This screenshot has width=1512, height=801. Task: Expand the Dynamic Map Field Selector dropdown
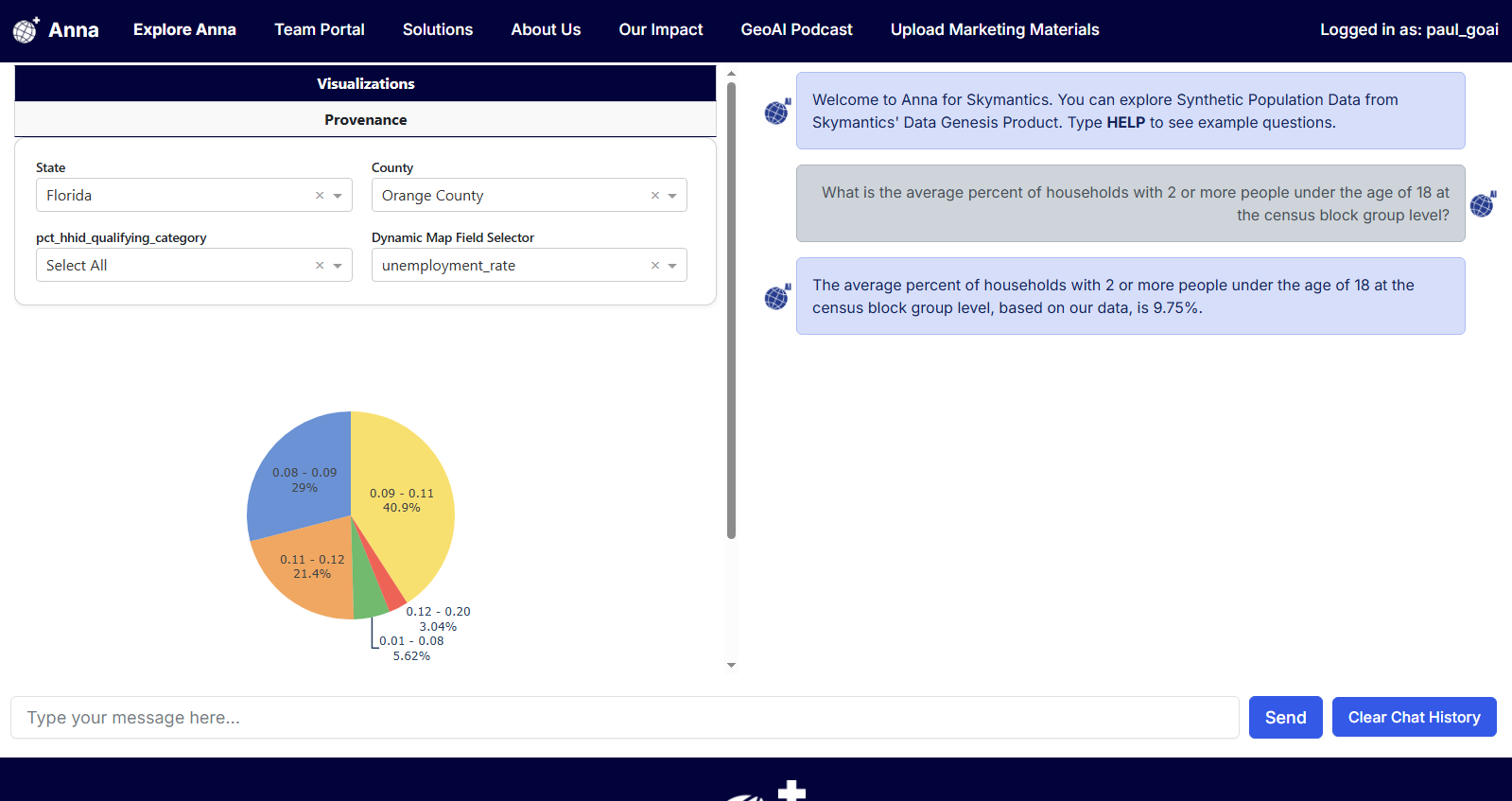672,266
